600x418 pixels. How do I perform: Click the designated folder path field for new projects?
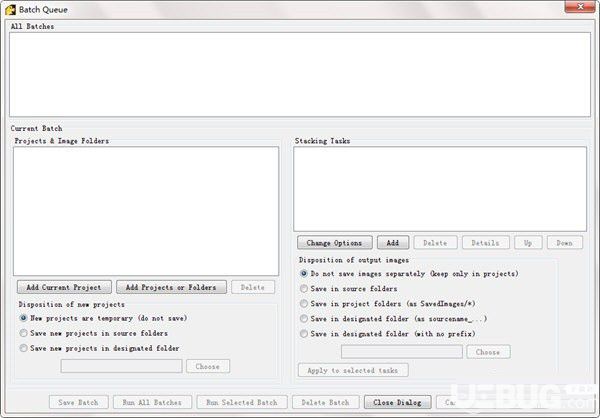tap(121, 366)
